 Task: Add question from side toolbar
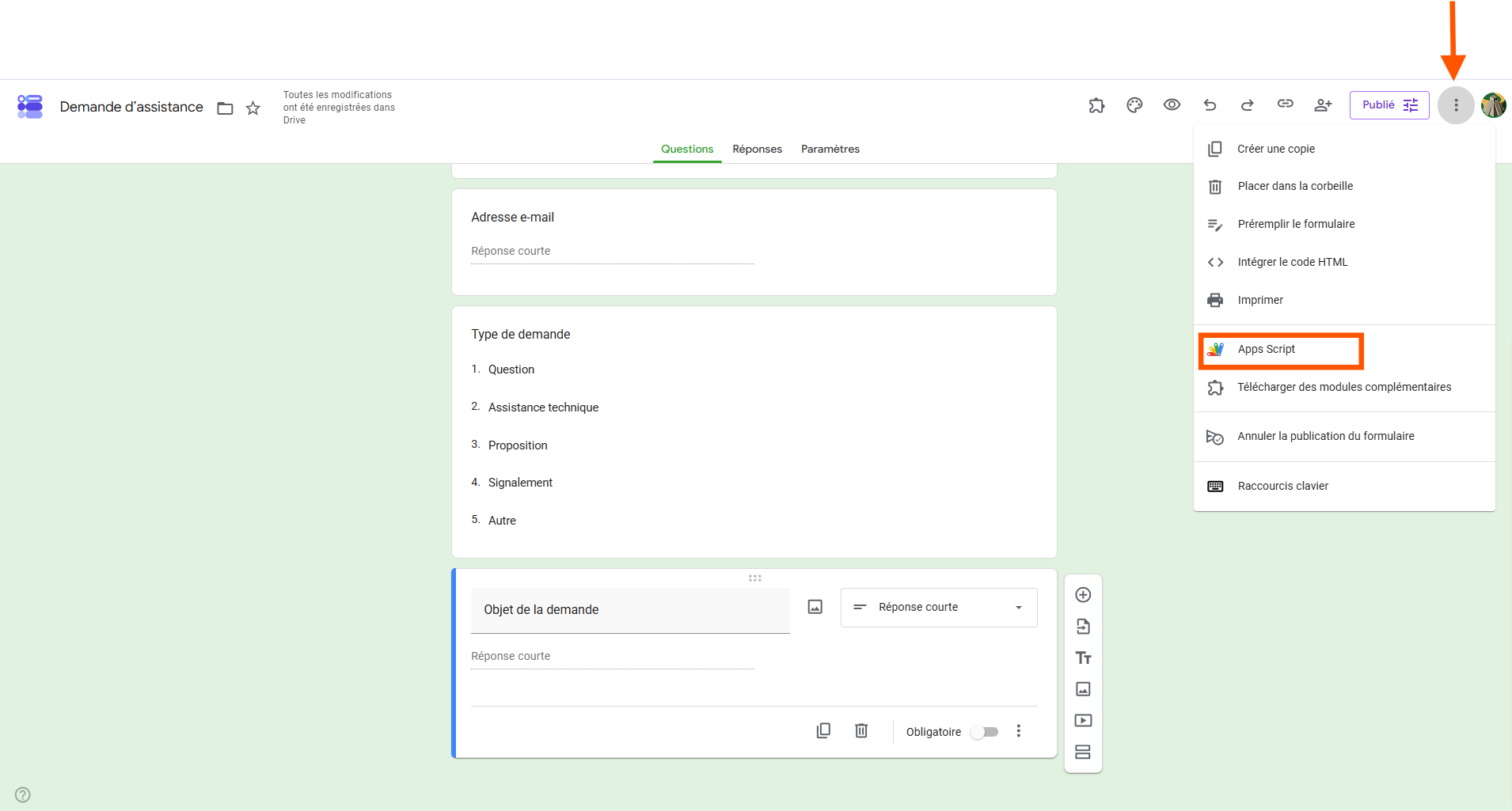pyautogui.click(x=1083, y=595)
